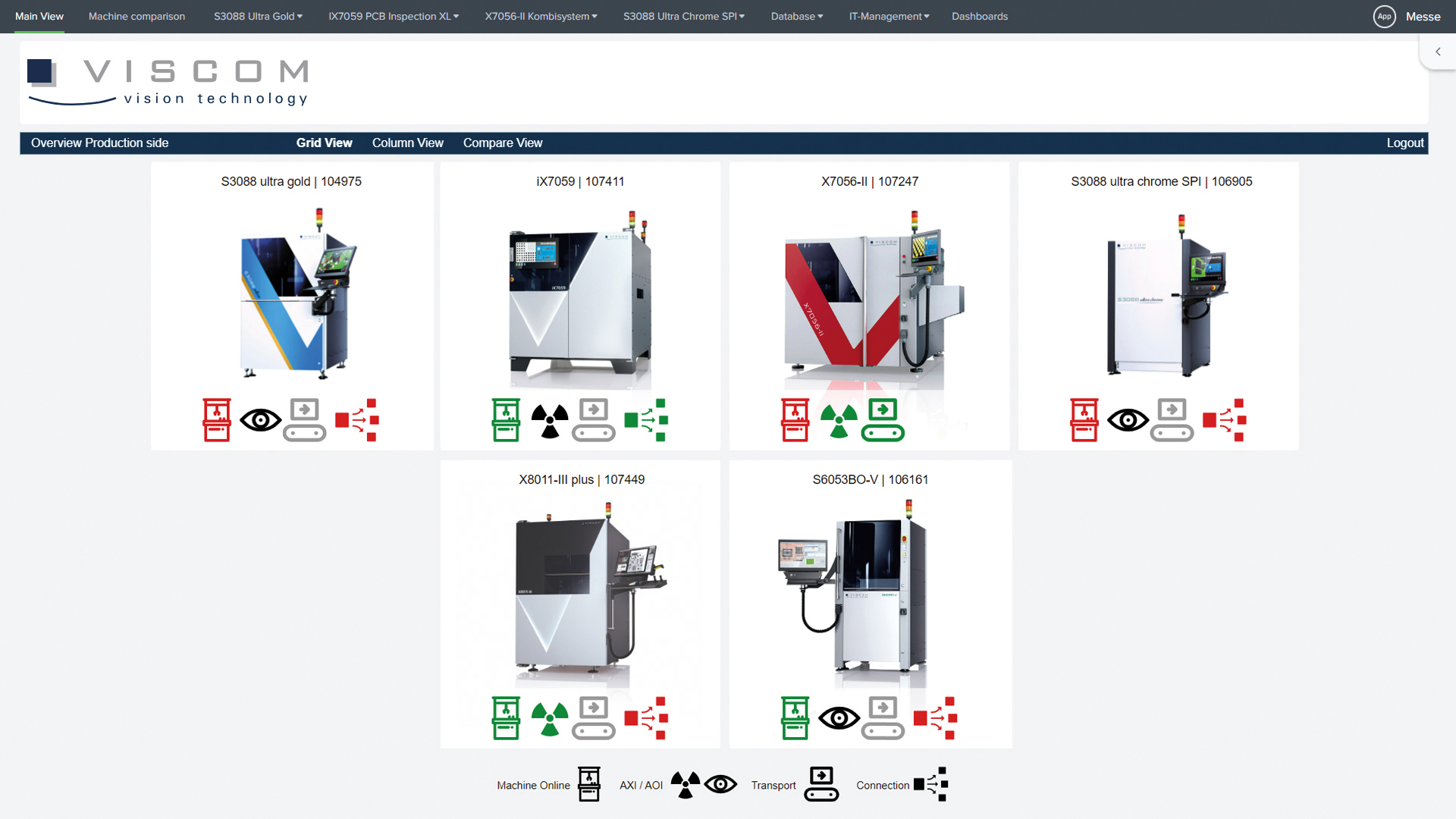Image resolution: width=1456 pixels, height=819 pixels.
Task: Open the Dashboards menu item
Action: point(980,16)
